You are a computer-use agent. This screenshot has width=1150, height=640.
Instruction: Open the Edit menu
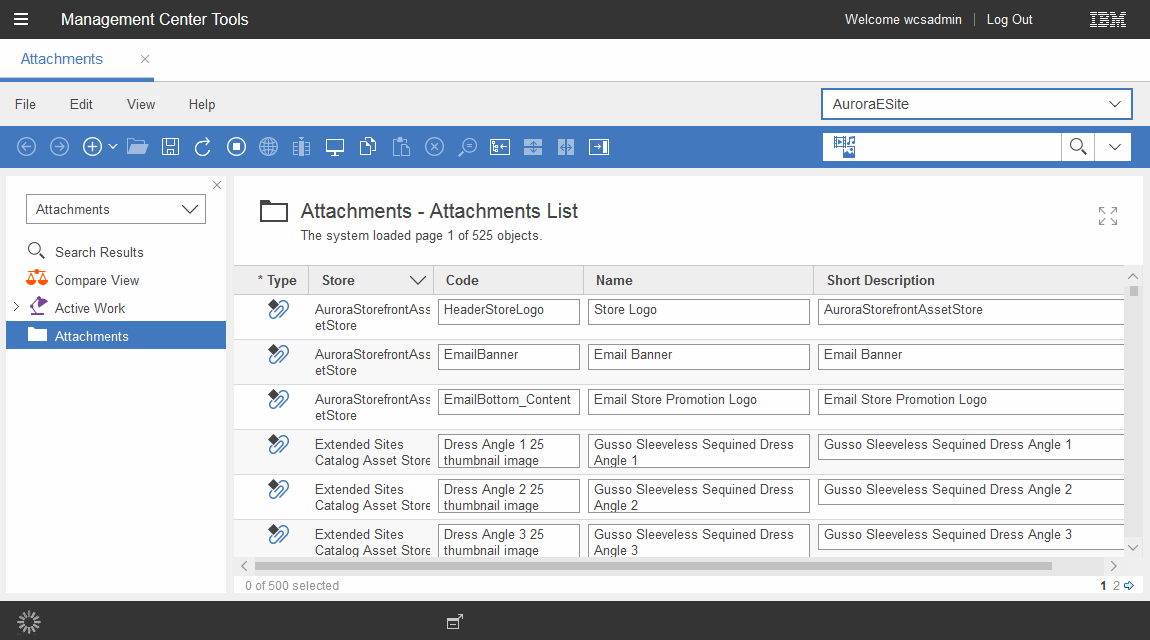coord(81,104)
